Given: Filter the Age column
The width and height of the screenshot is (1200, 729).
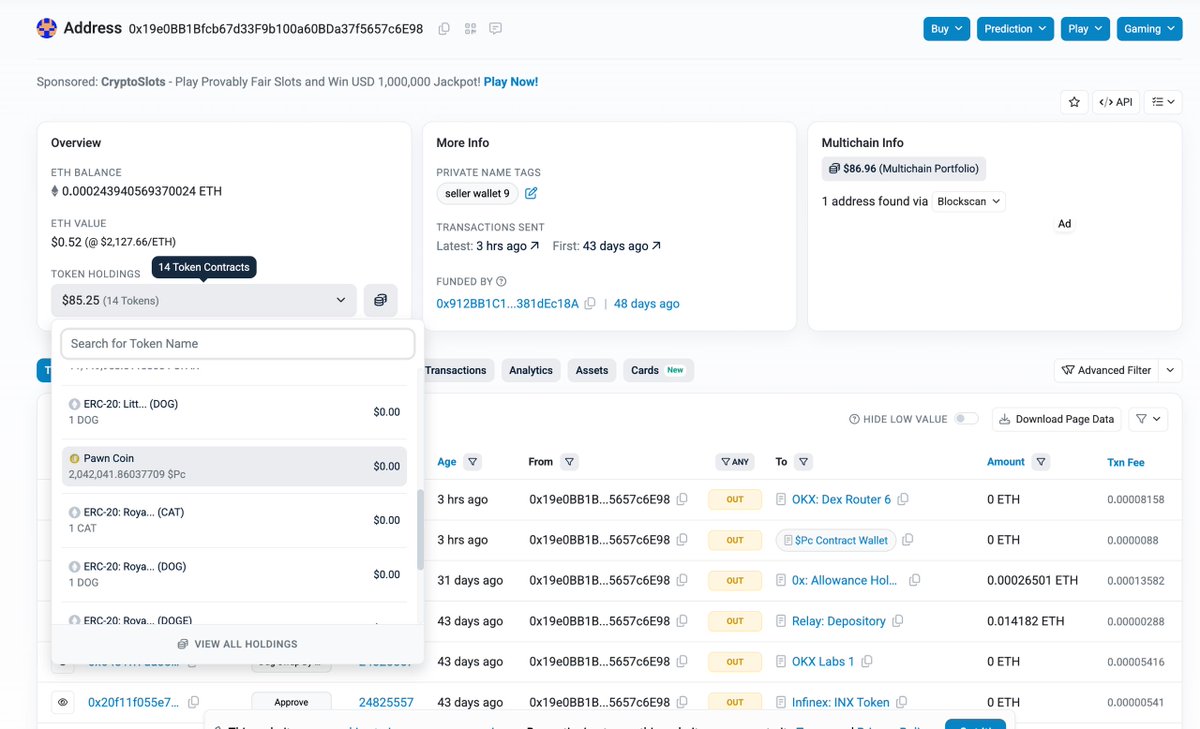Looking at the screenshot, I should coord(473,462).
